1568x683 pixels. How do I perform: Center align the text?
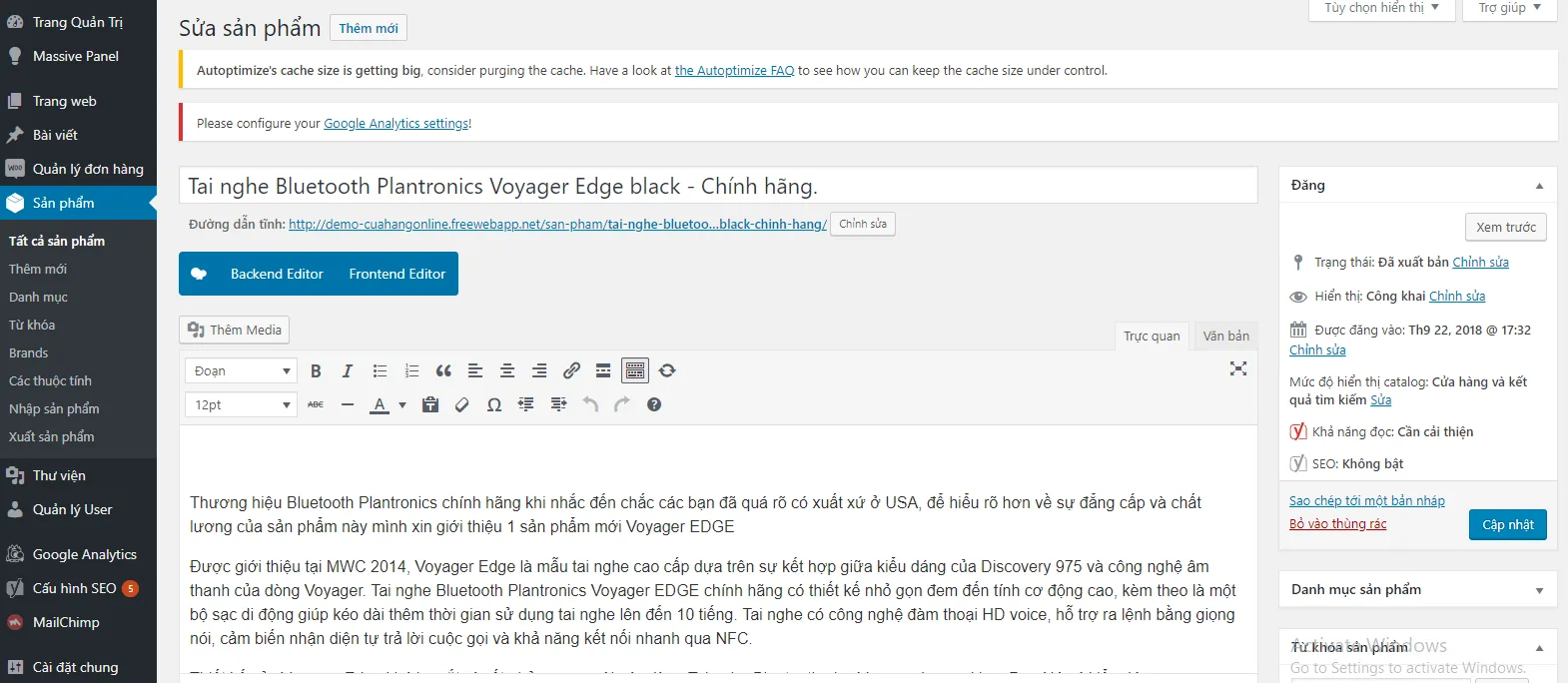coord(507,370)
